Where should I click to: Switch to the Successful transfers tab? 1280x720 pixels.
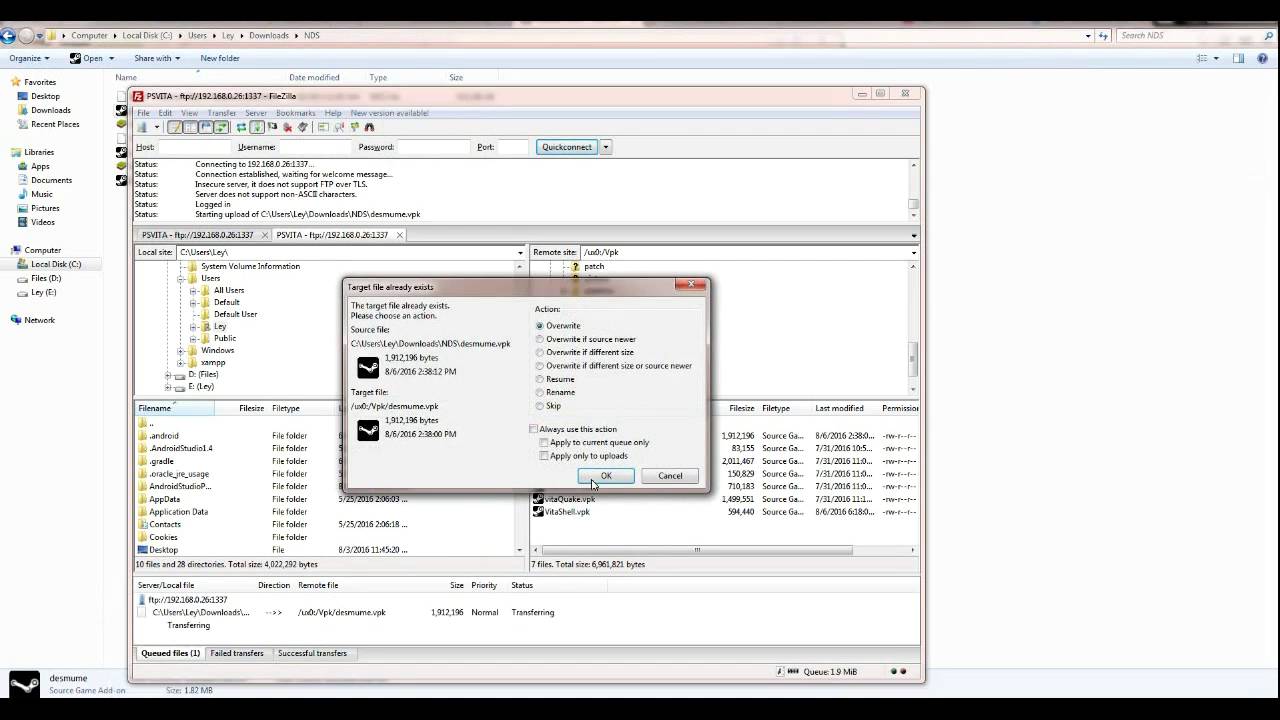[312, 653]
